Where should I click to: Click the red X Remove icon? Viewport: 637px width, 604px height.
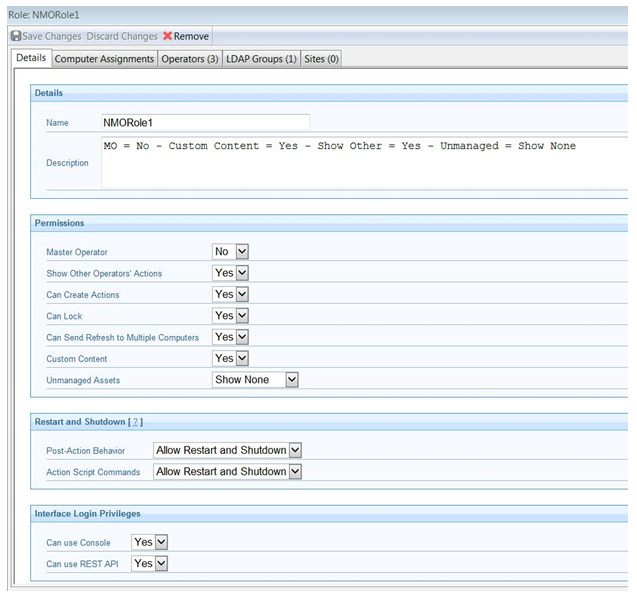[168, 36]
